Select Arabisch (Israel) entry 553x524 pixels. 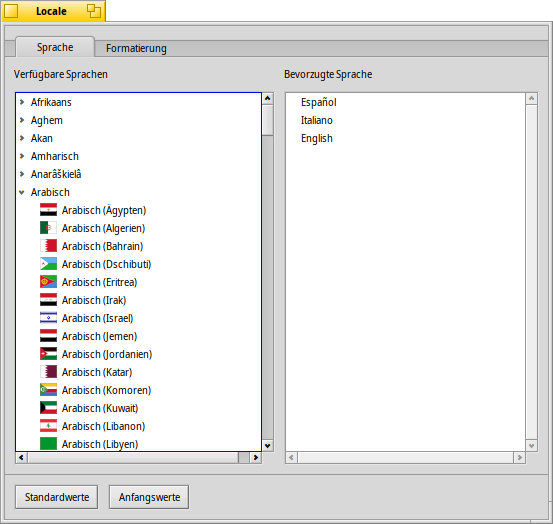tap(139, 318)
